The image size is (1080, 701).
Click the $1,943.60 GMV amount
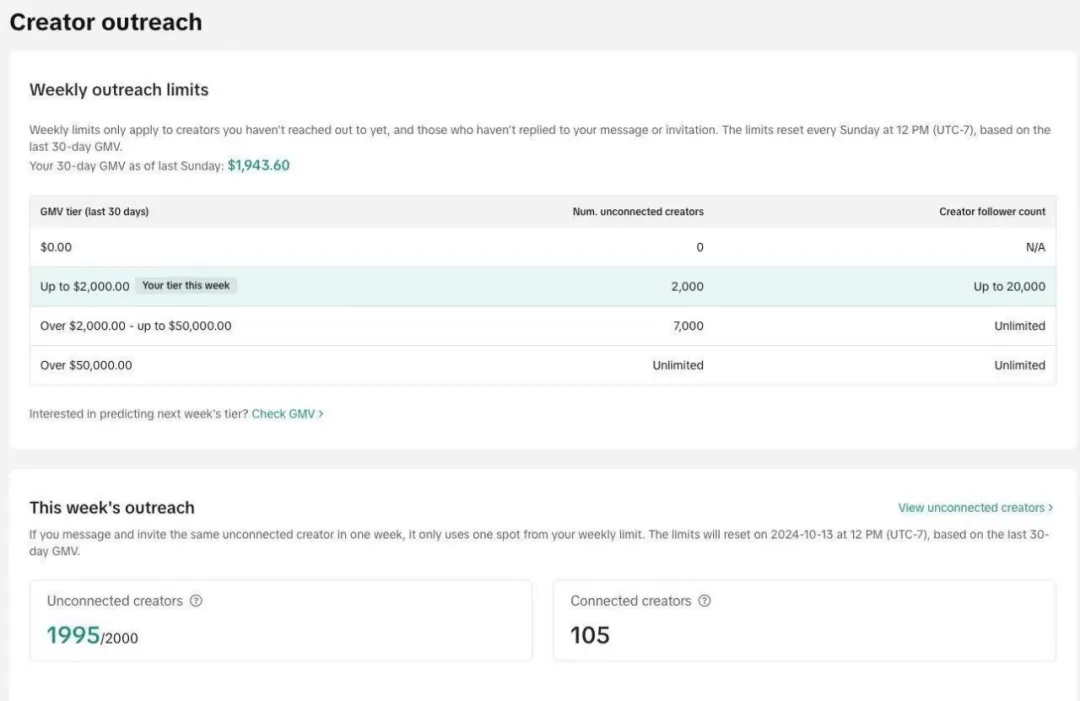pos(258,166)
